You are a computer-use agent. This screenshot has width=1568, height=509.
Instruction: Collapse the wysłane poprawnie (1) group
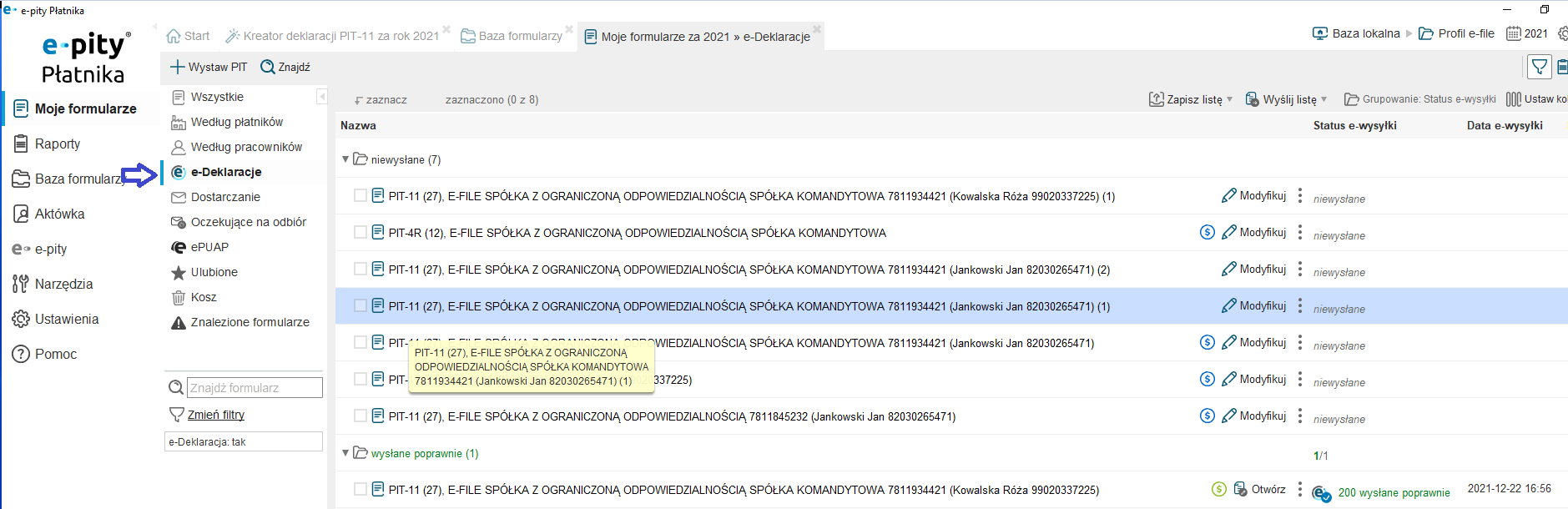345,452
